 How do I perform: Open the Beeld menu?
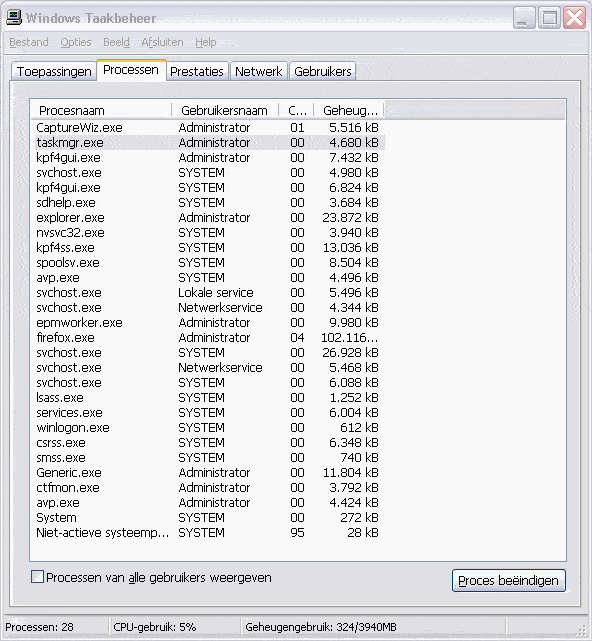pos(116,42)
